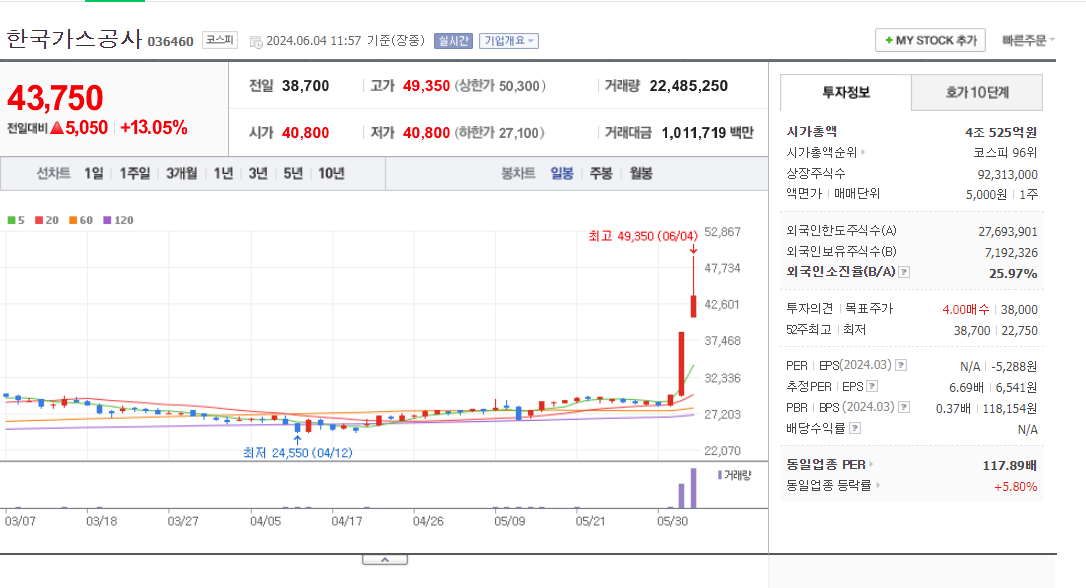Click the 추정PER EPS help icon
Screen dimensions: 1086x588
click(872, 386)
